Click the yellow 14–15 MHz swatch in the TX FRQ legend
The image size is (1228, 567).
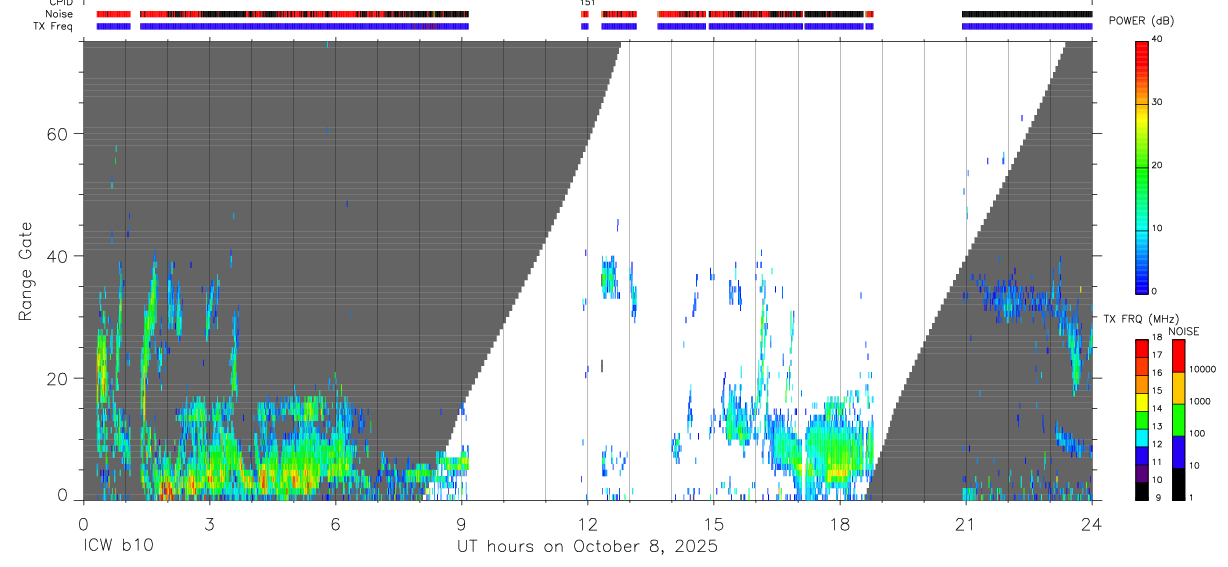pos(1142,401)
